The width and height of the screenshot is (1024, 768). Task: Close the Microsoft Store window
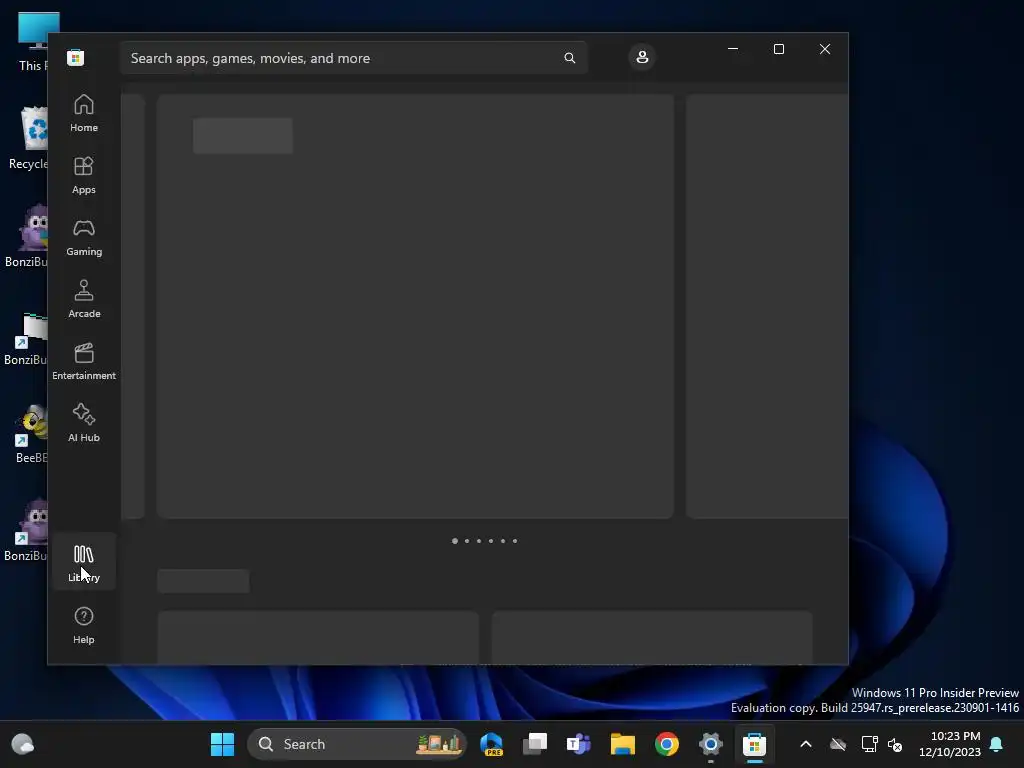tap(825, 49)
